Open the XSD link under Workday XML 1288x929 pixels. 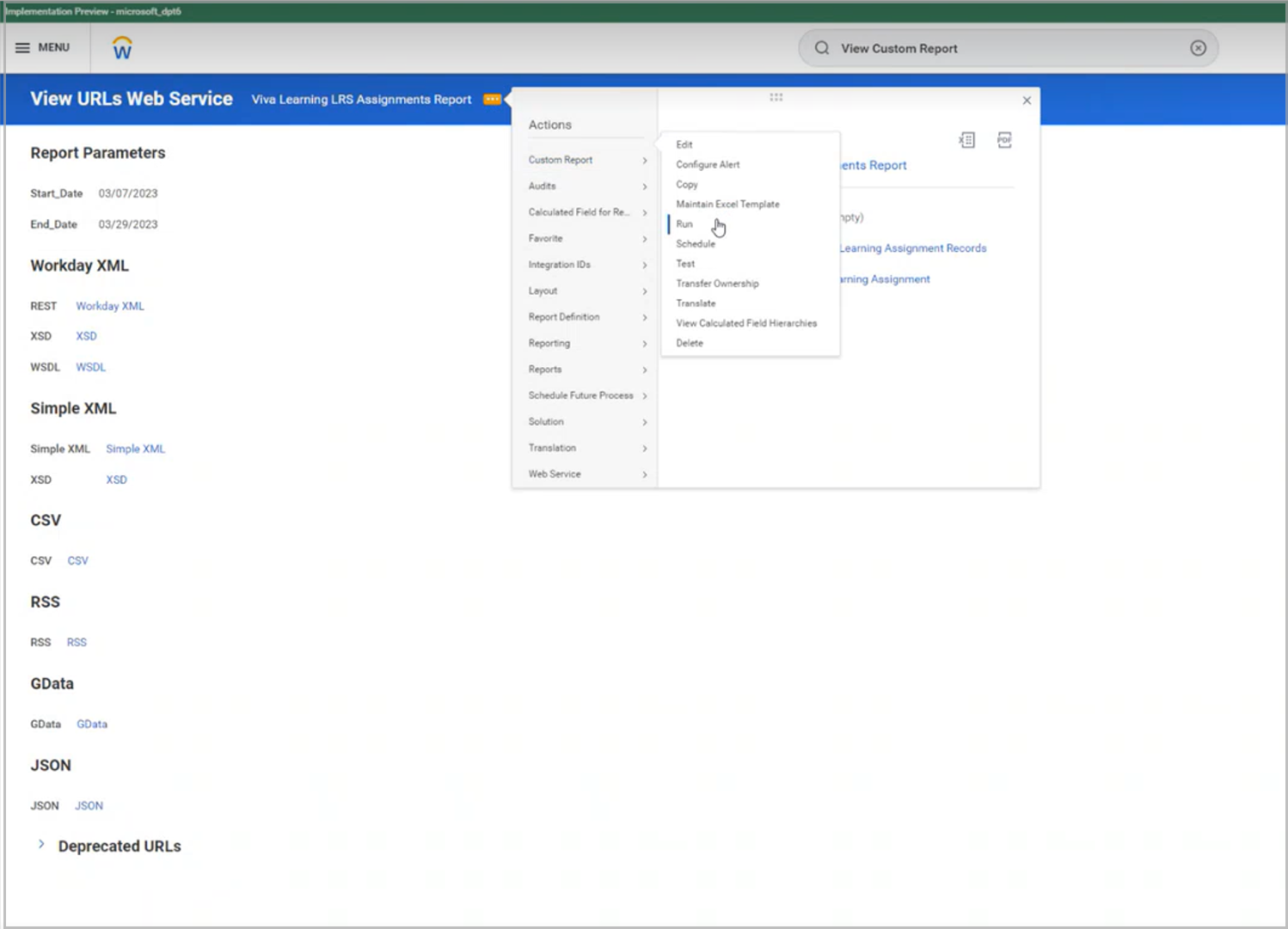click(x=86, y=336)
